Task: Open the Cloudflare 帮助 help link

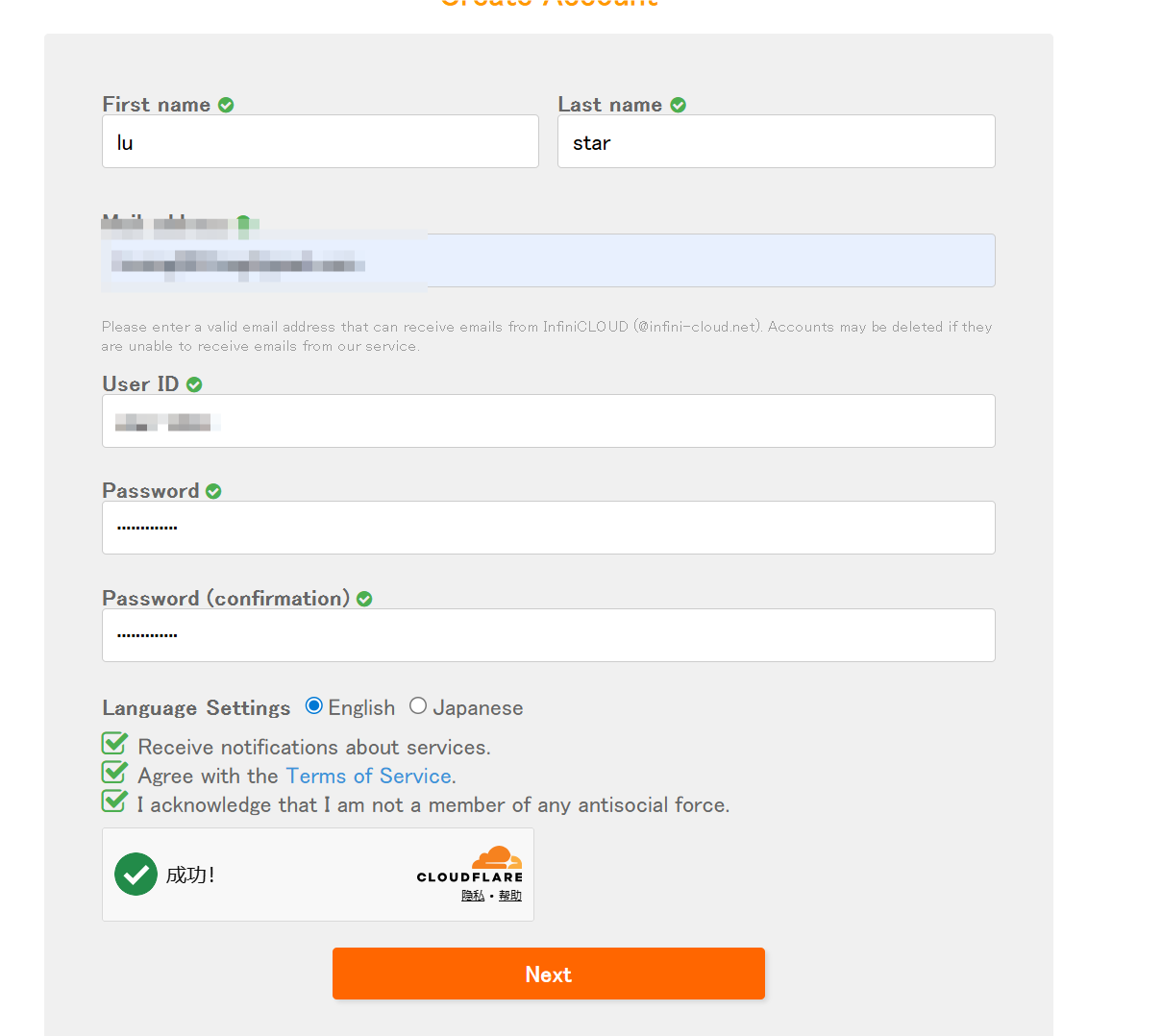Action: tap(510, 896)
